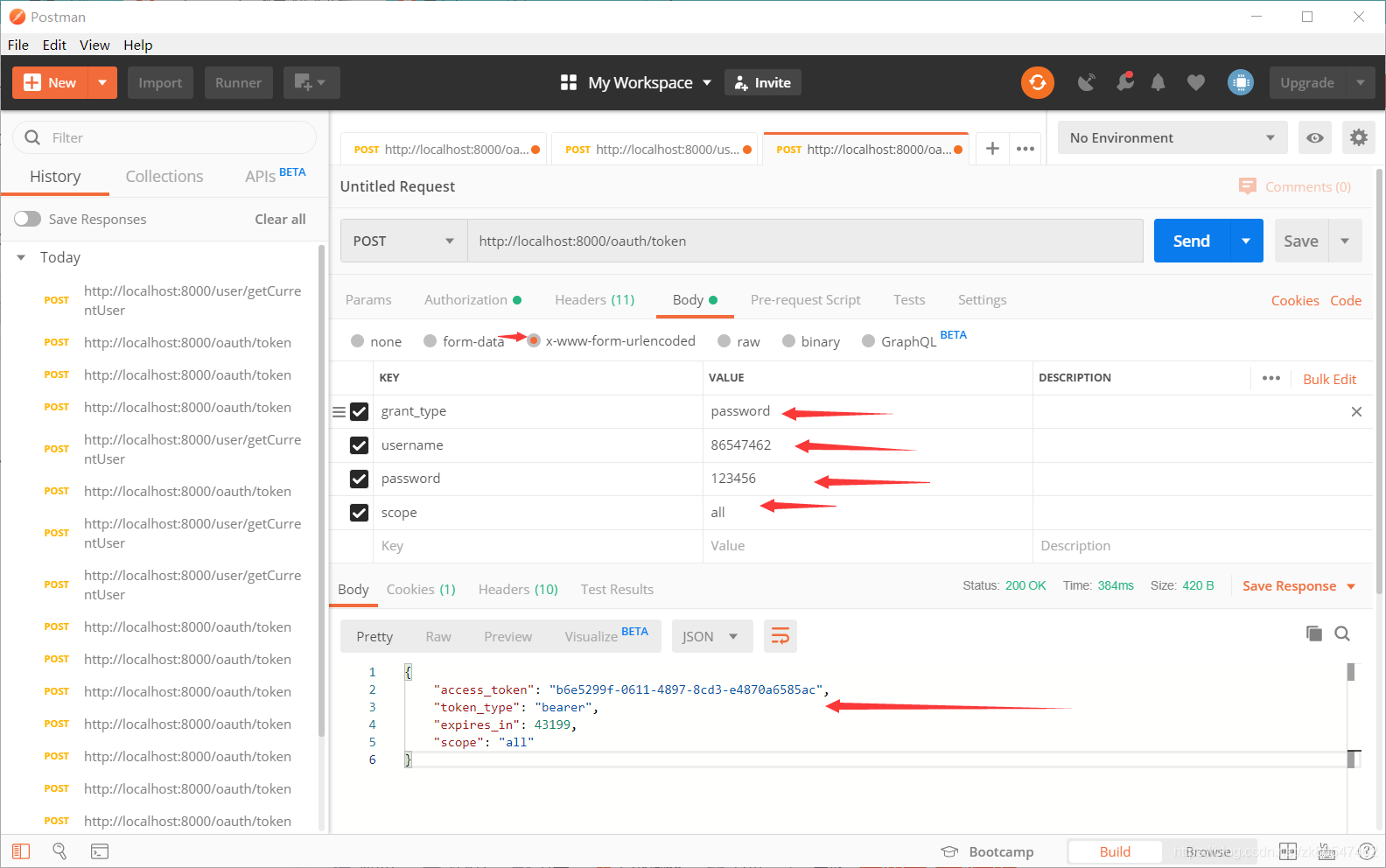The height and width of the screenshot is (868, 1386).
Task: Uncheck the password parameter
Action: pos(359,479)
